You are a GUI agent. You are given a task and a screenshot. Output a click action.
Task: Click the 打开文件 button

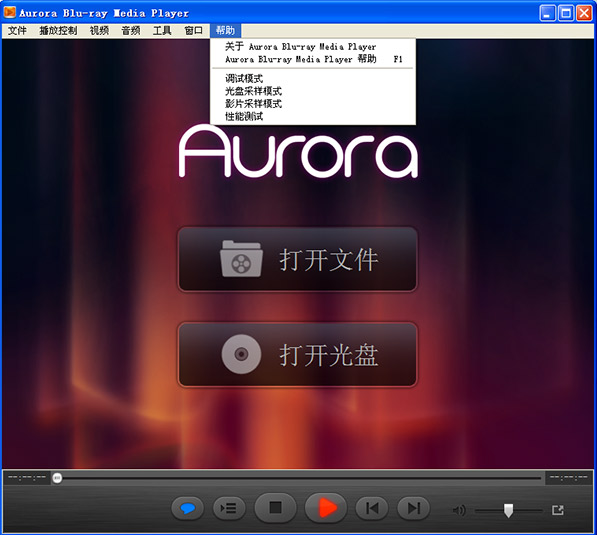[297, 260]
